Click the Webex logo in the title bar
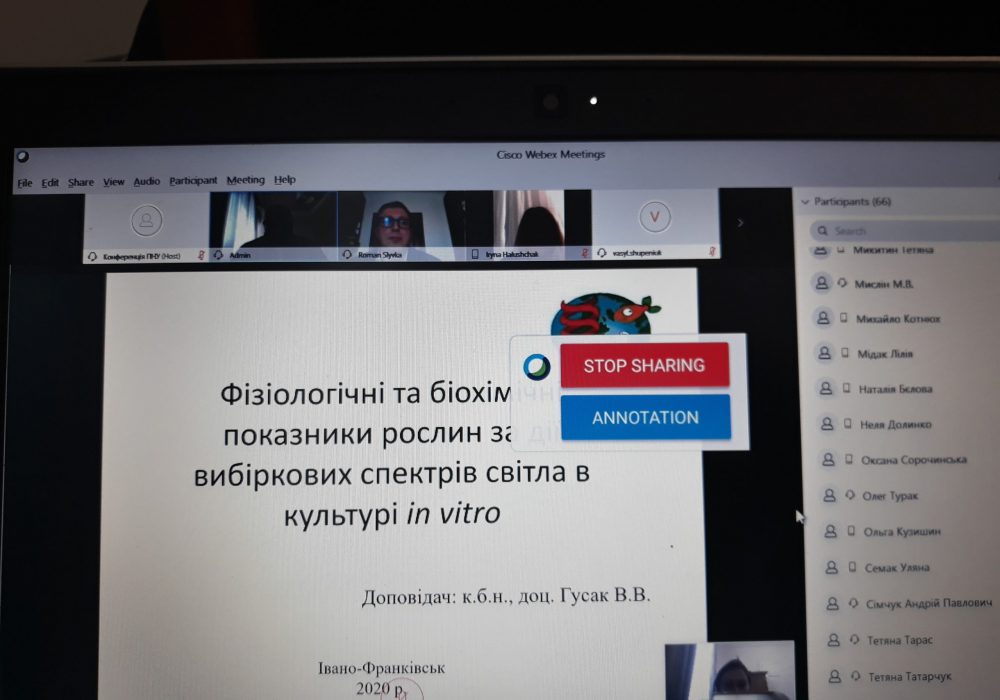 [x=22, y=156]
